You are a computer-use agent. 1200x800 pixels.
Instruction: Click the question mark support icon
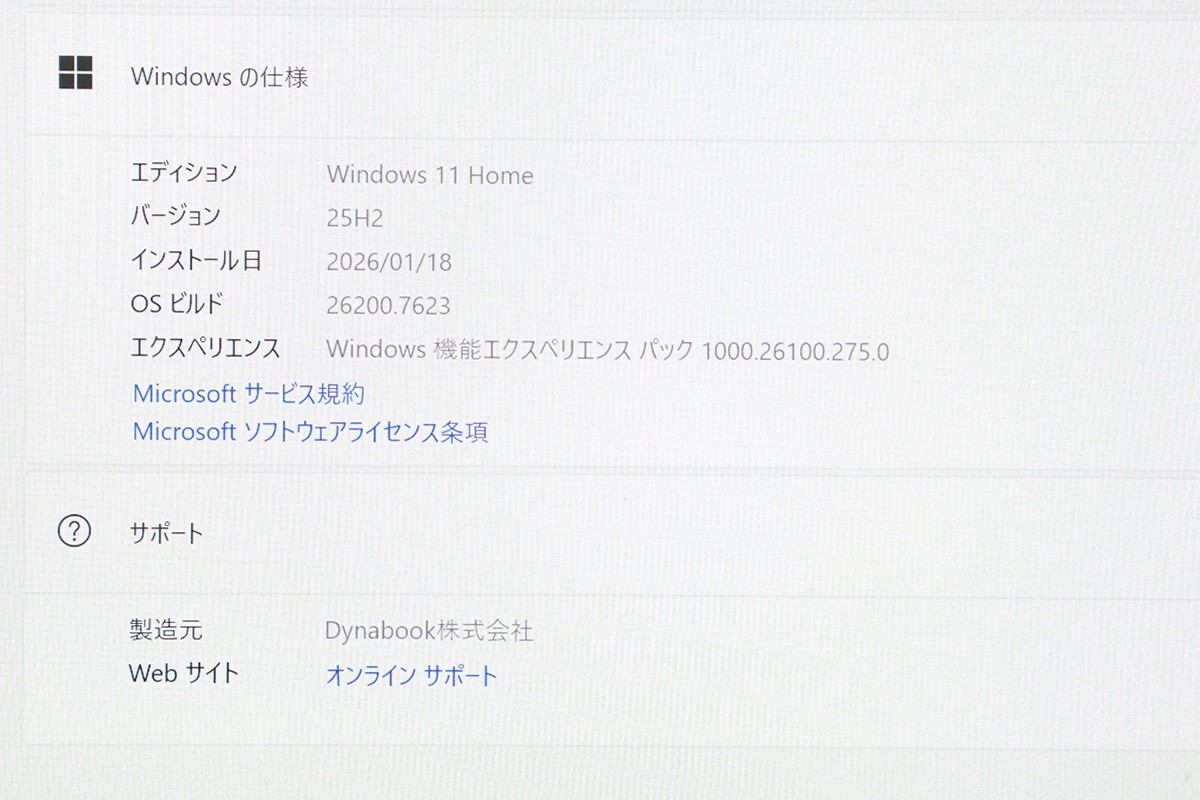[x=73, y=533]
